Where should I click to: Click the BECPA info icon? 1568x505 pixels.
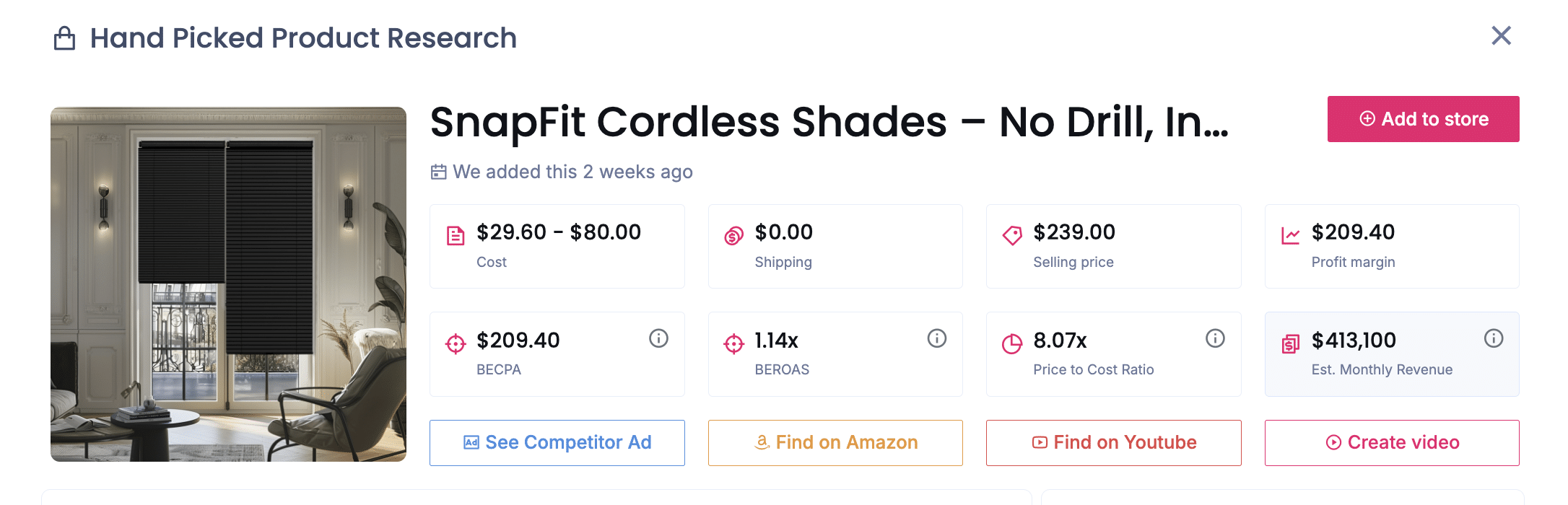[x=658, y=338]
